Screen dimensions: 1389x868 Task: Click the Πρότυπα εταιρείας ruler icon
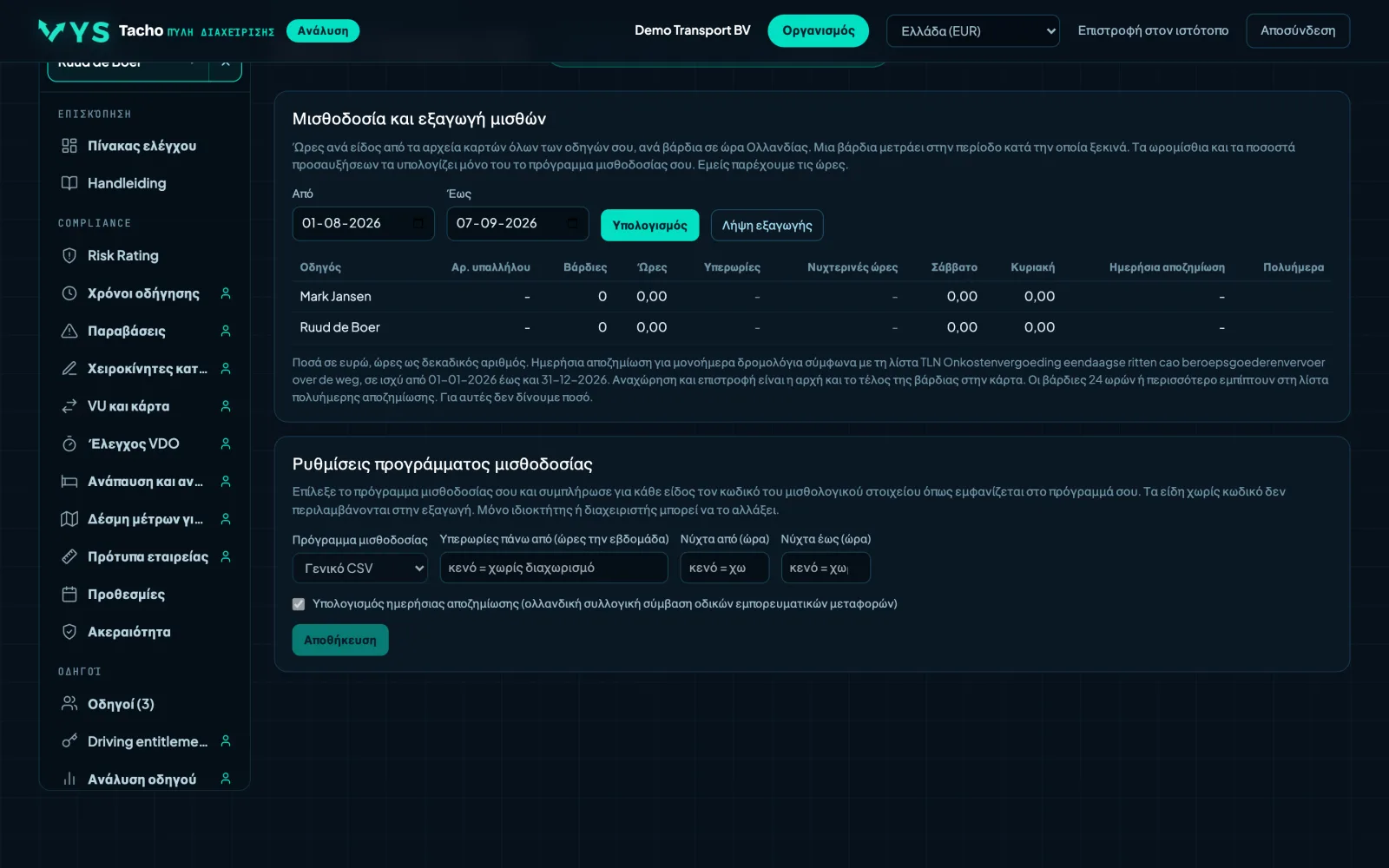[x=69, y=556]
